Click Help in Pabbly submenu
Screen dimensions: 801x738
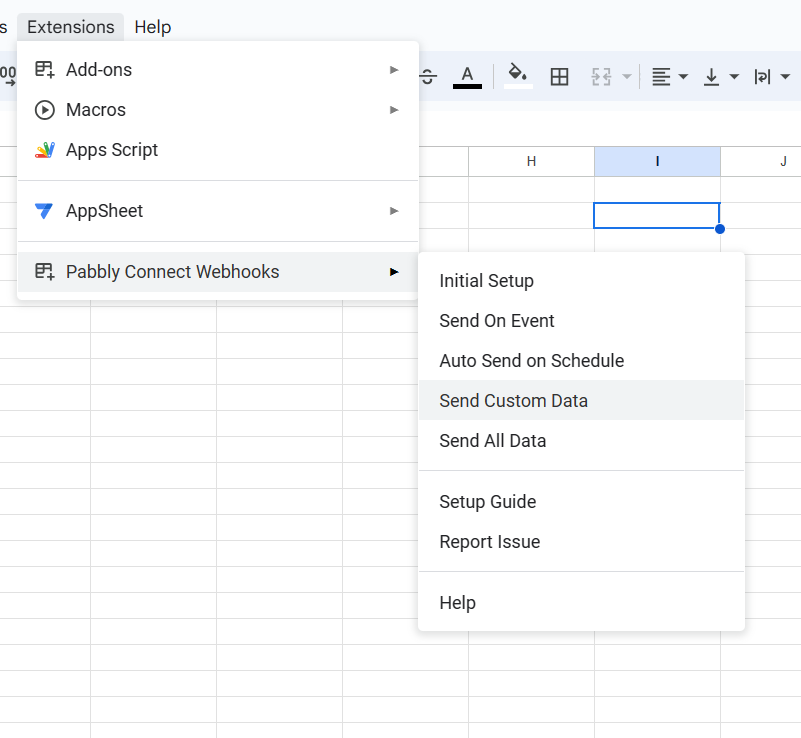coord(581,603)
